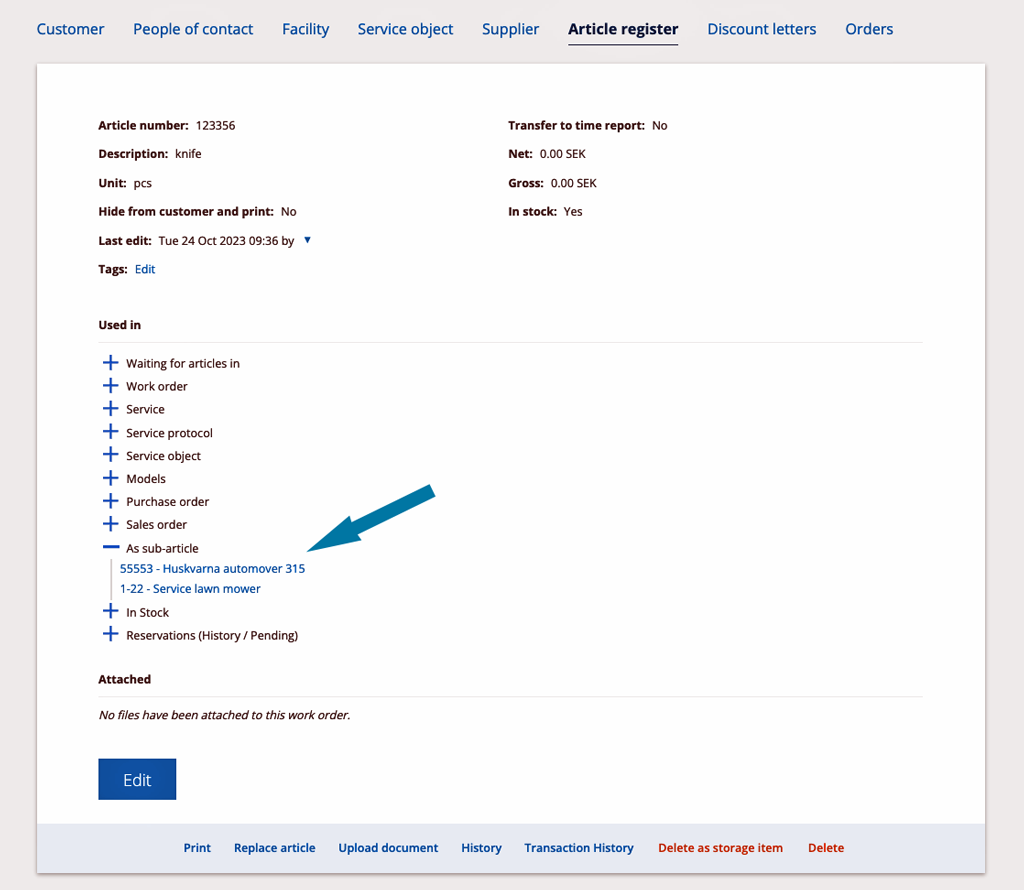Switch to People of contact tab
This screenshot has height=890, width=1024.
(193, 29)
